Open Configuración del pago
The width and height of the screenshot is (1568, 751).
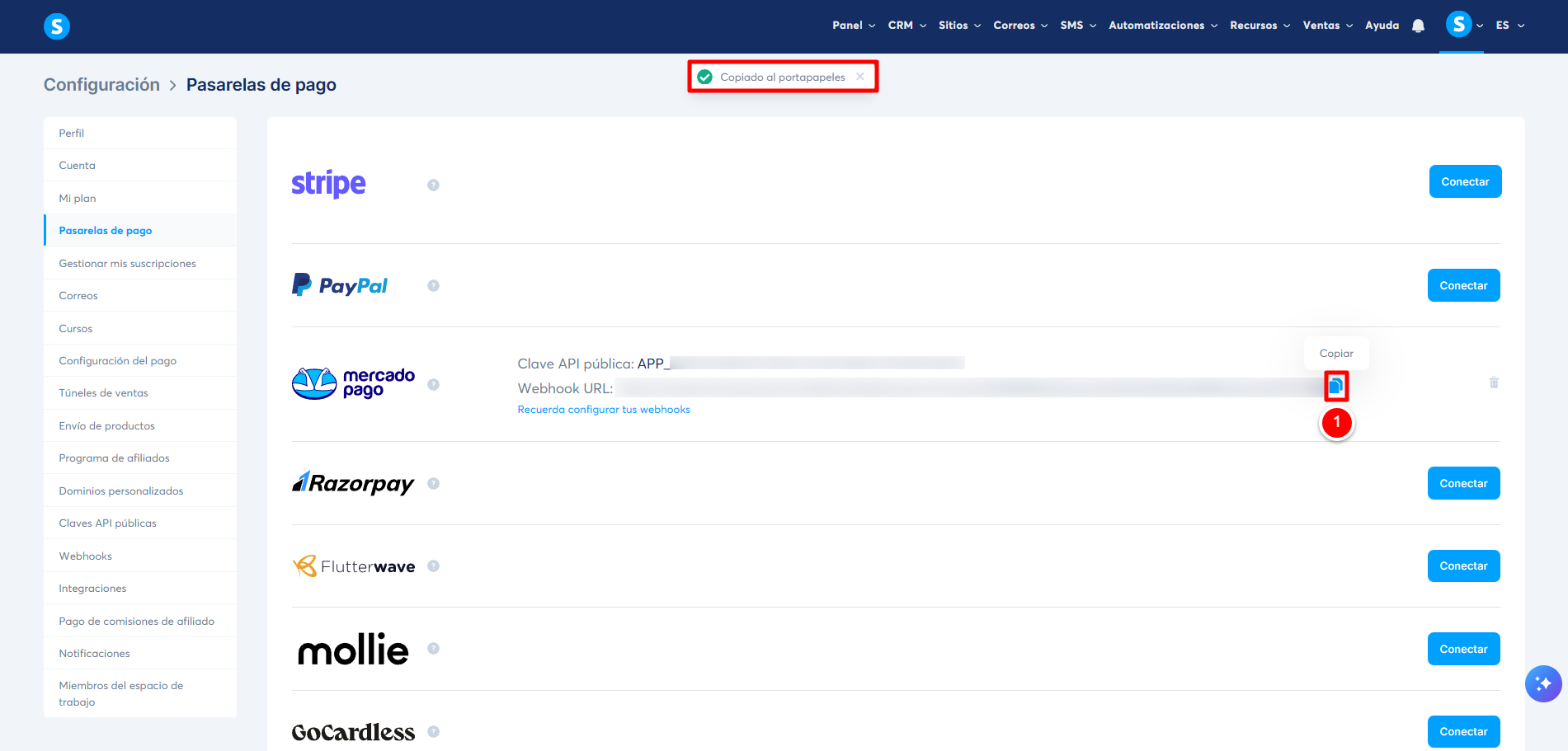click(140, 361)
